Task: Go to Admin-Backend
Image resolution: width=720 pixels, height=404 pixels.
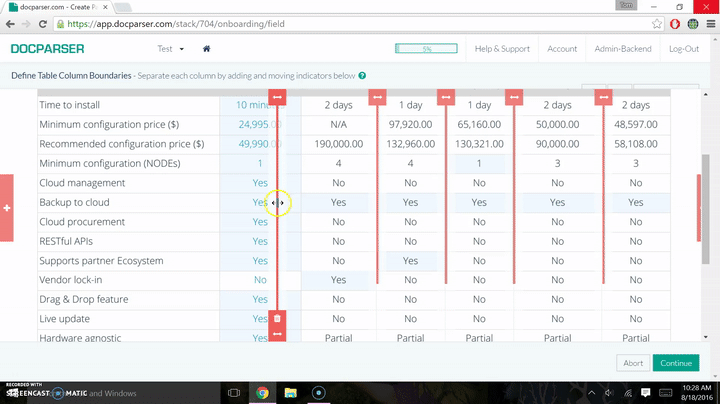Action: [622, 48]
